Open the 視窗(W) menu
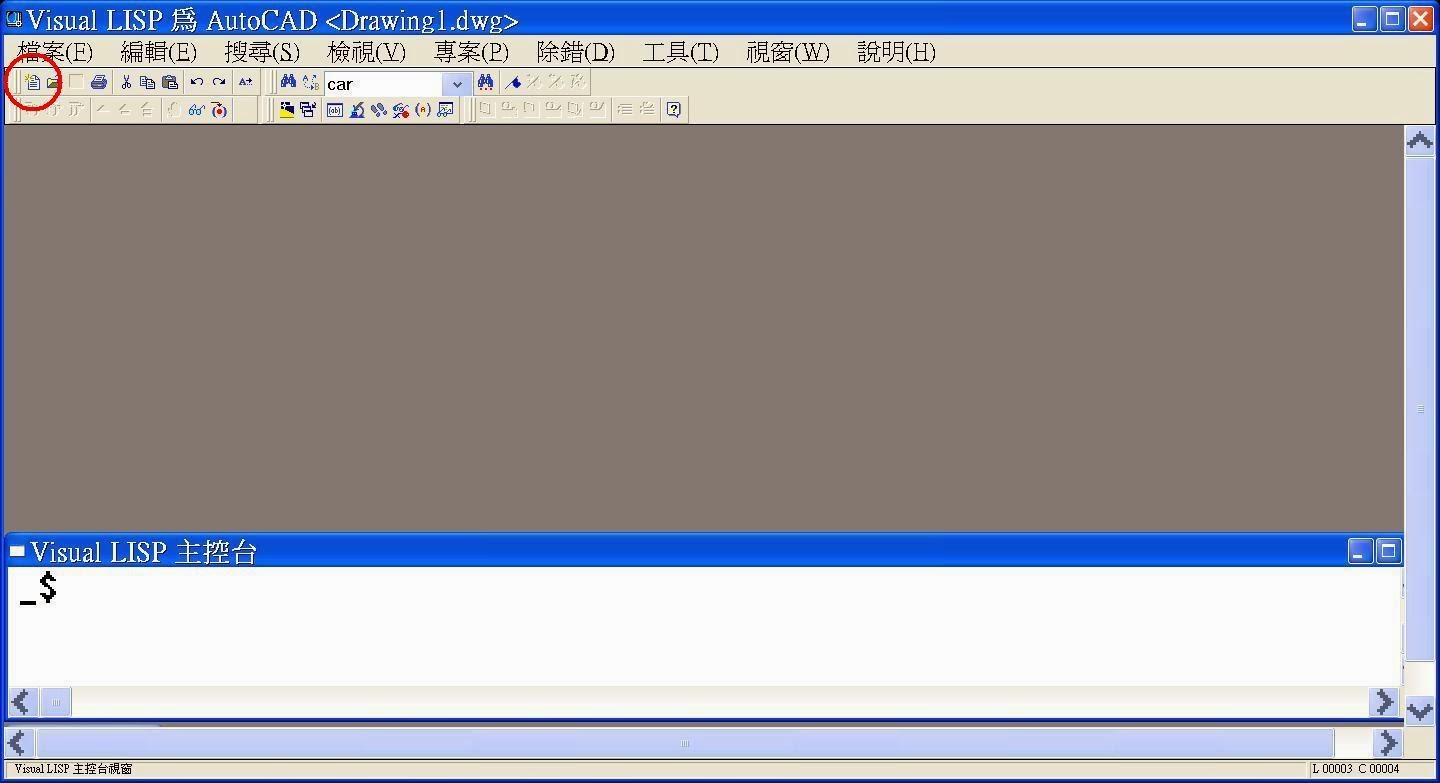 pos(786,52)
